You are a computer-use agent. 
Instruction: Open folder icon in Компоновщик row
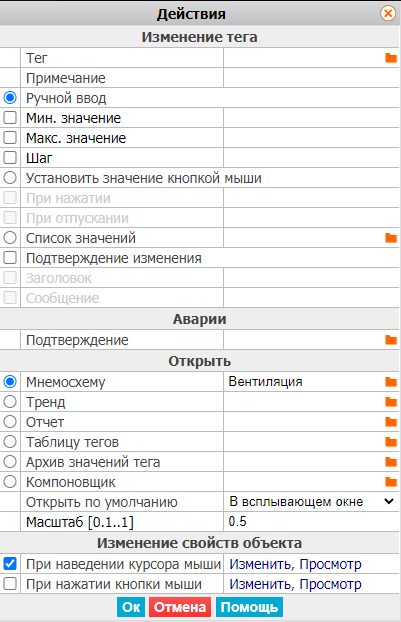(391, 482)
